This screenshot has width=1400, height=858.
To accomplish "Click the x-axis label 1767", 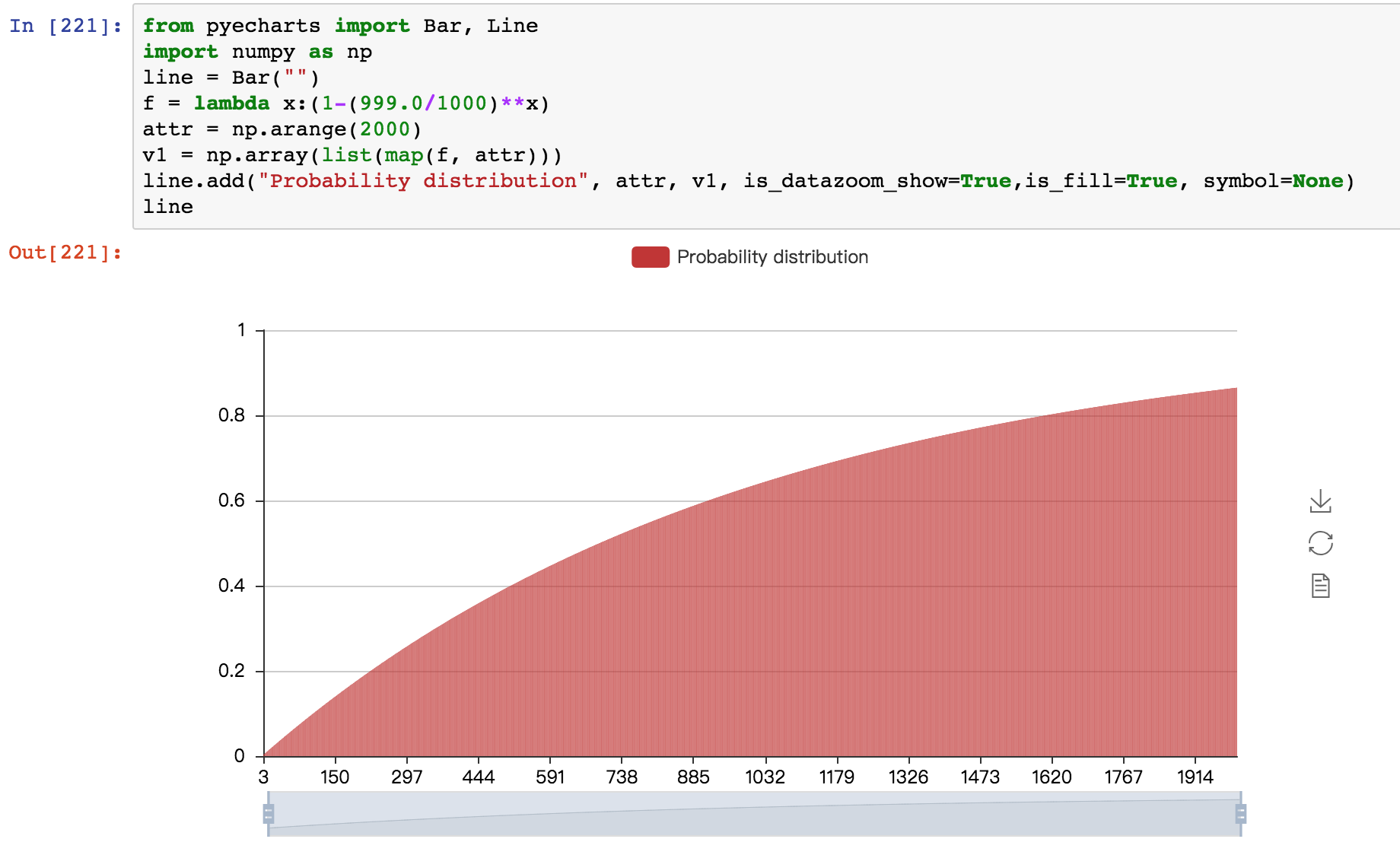I will pyautogui.click(x=1123, y=777).
